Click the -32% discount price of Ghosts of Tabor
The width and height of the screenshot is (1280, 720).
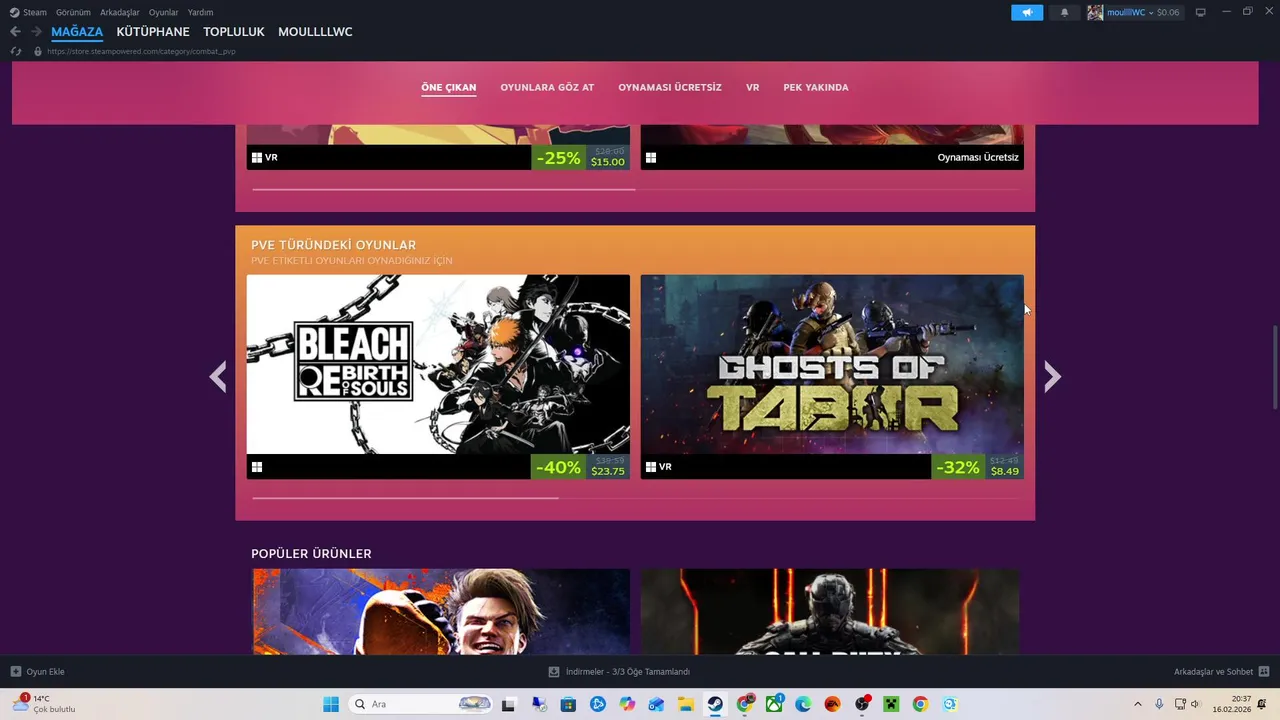[x=978, y=467]
